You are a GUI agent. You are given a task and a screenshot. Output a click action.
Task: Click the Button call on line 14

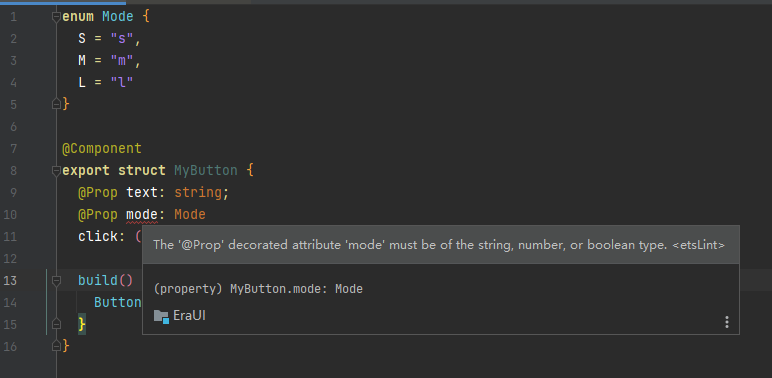pyautogui.click(x=118, y=302)
